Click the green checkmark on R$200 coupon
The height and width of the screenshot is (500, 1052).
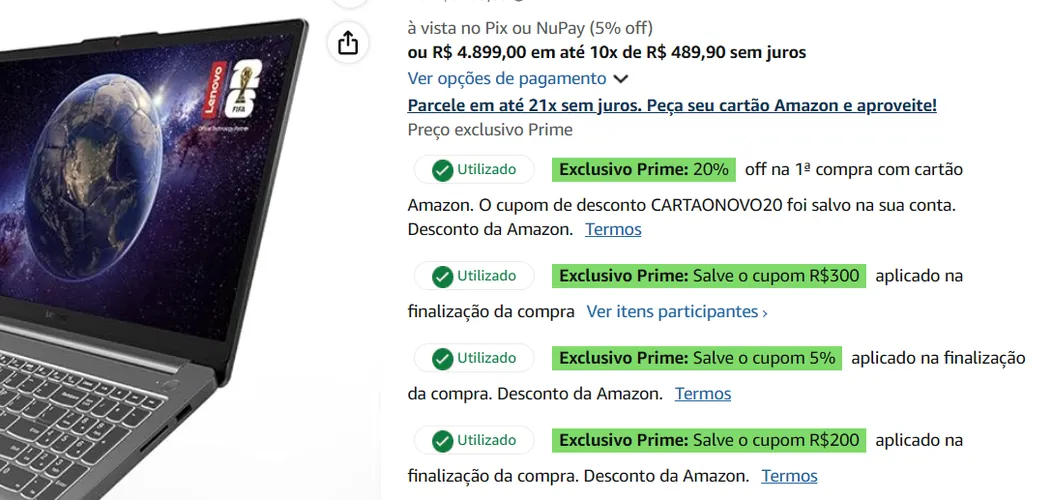point(442,442)
